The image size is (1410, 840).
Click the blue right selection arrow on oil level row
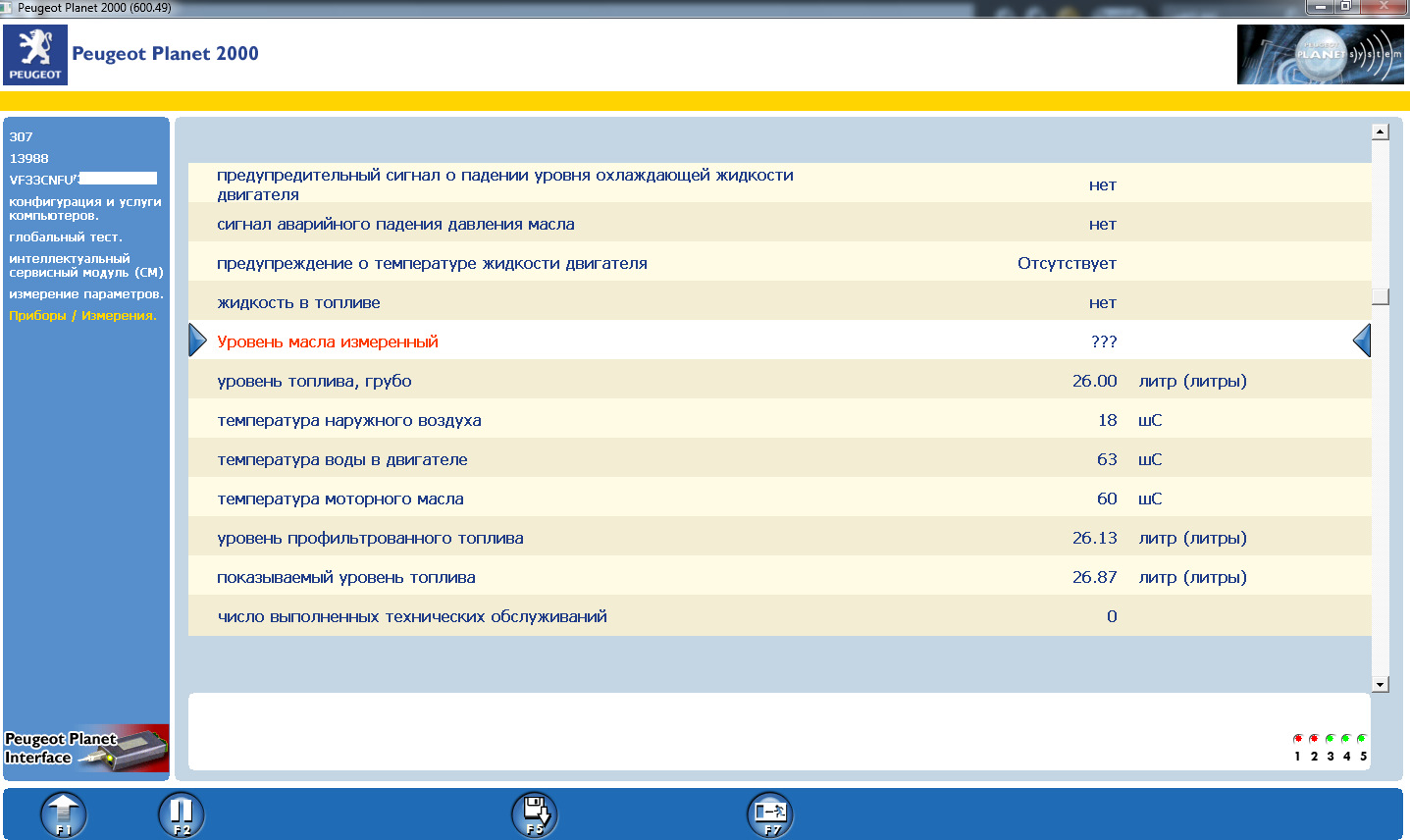(1362, 341)
